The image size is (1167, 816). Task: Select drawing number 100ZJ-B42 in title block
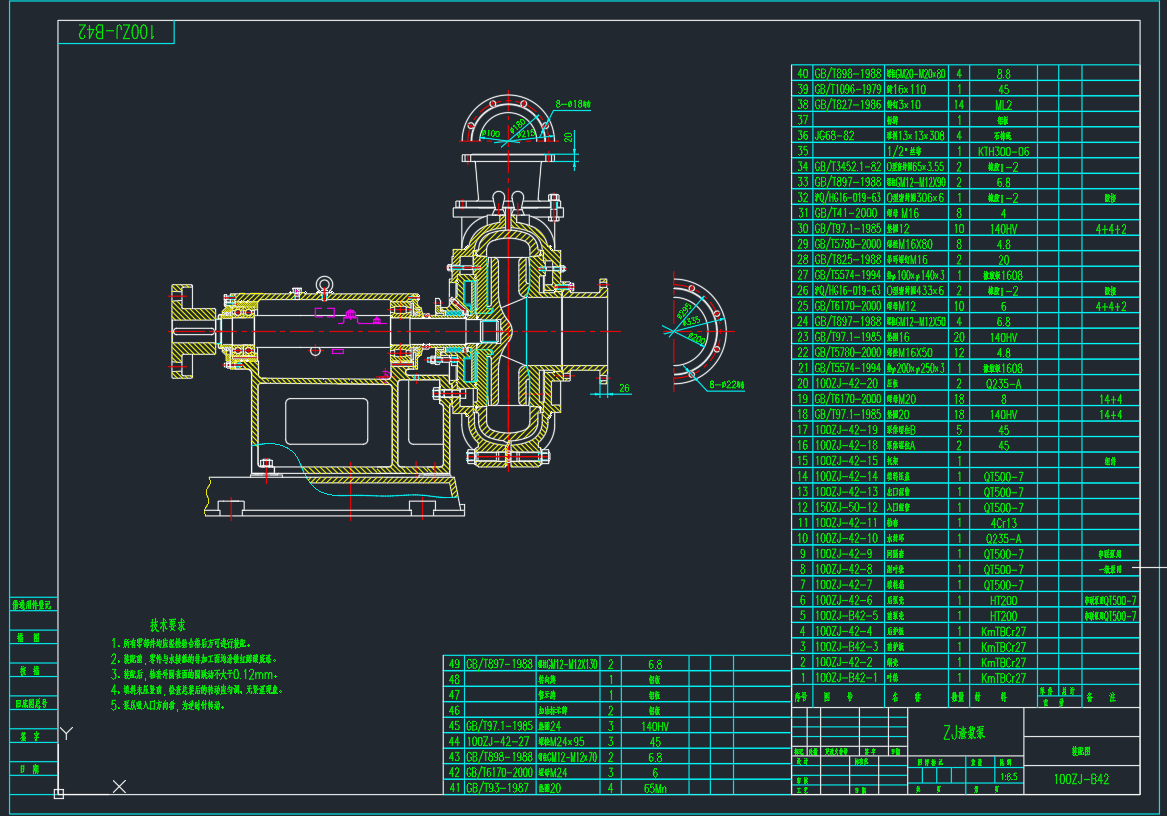click(1081, 779)
